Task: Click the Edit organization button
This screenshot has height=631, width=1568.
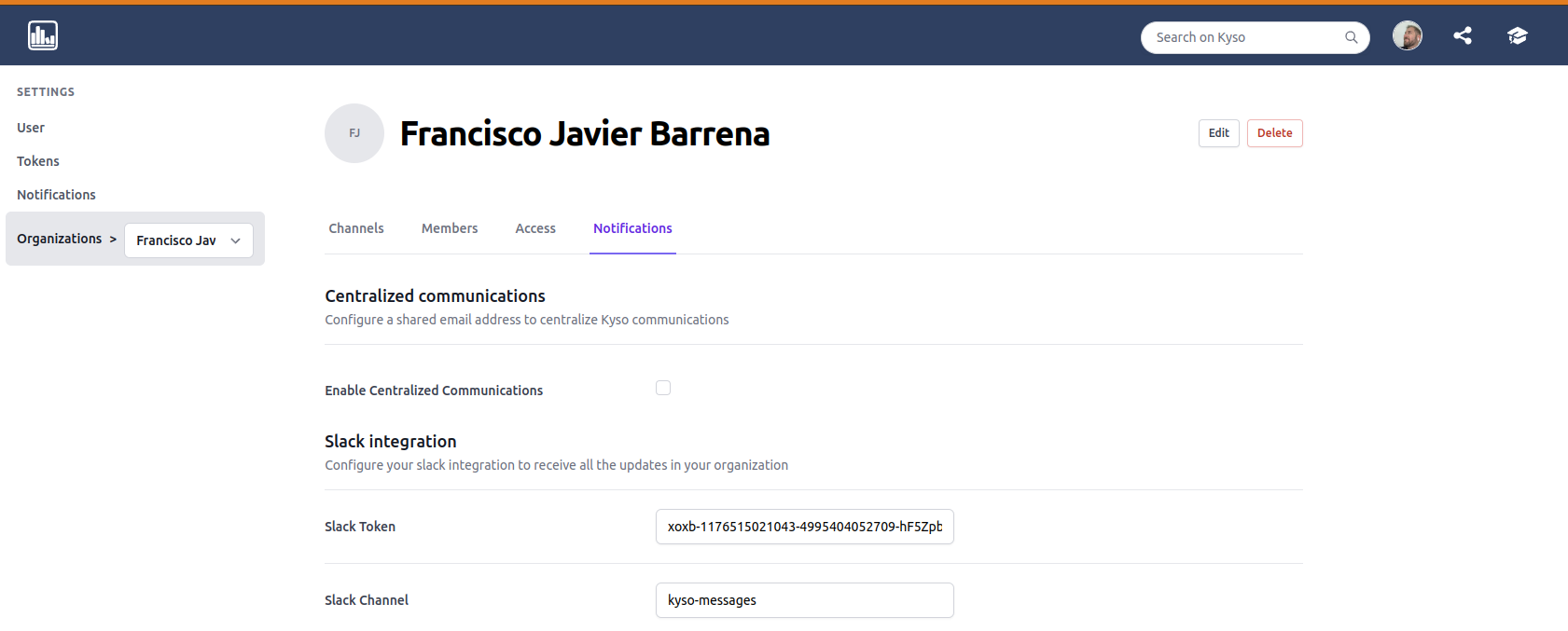Action: coord(1219,133)
